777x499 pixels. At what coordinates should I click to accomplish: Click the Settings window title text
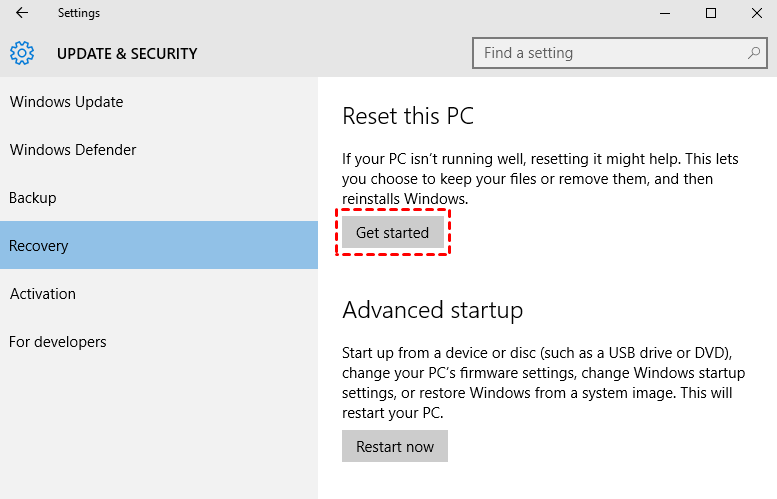coord(79,14)
